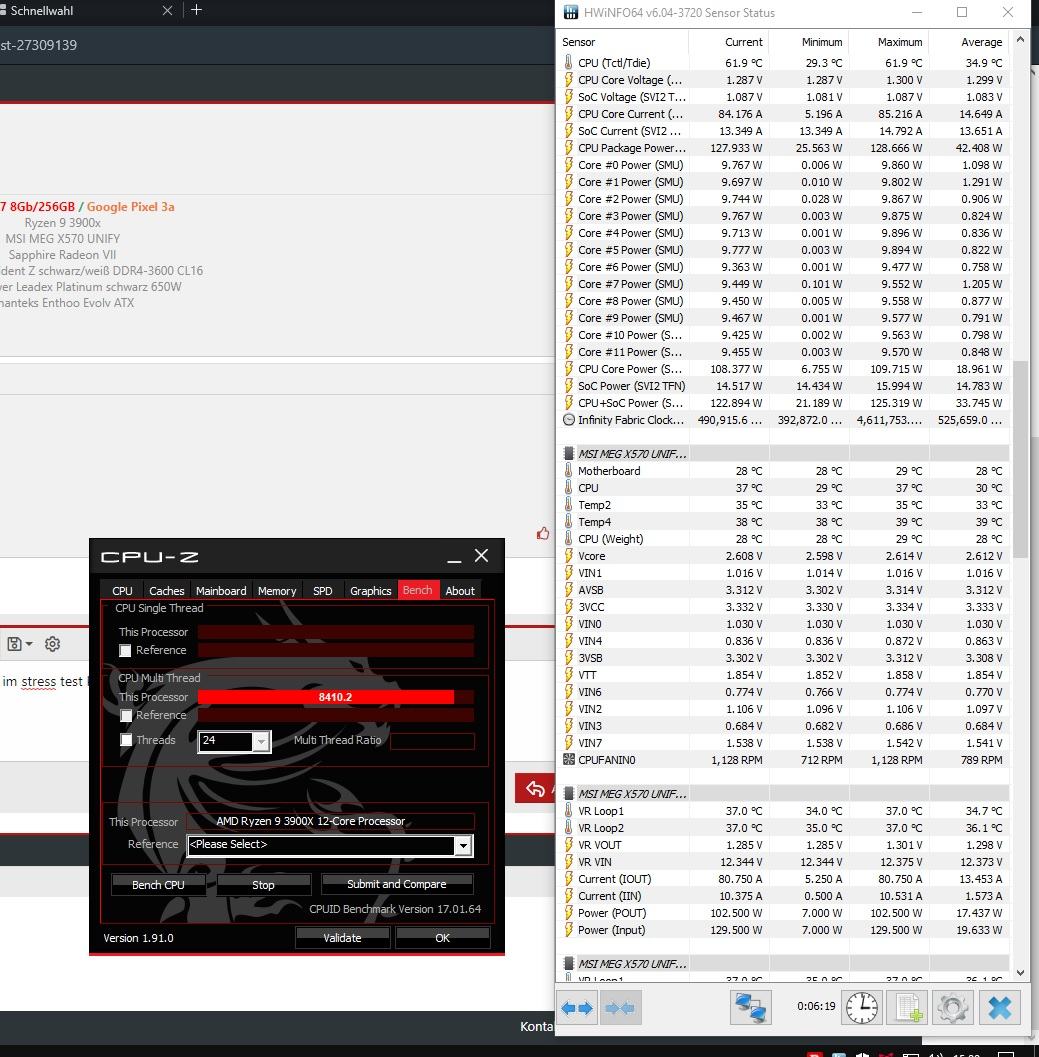
Task: Click the Average column header
Action: coord(968,42)
